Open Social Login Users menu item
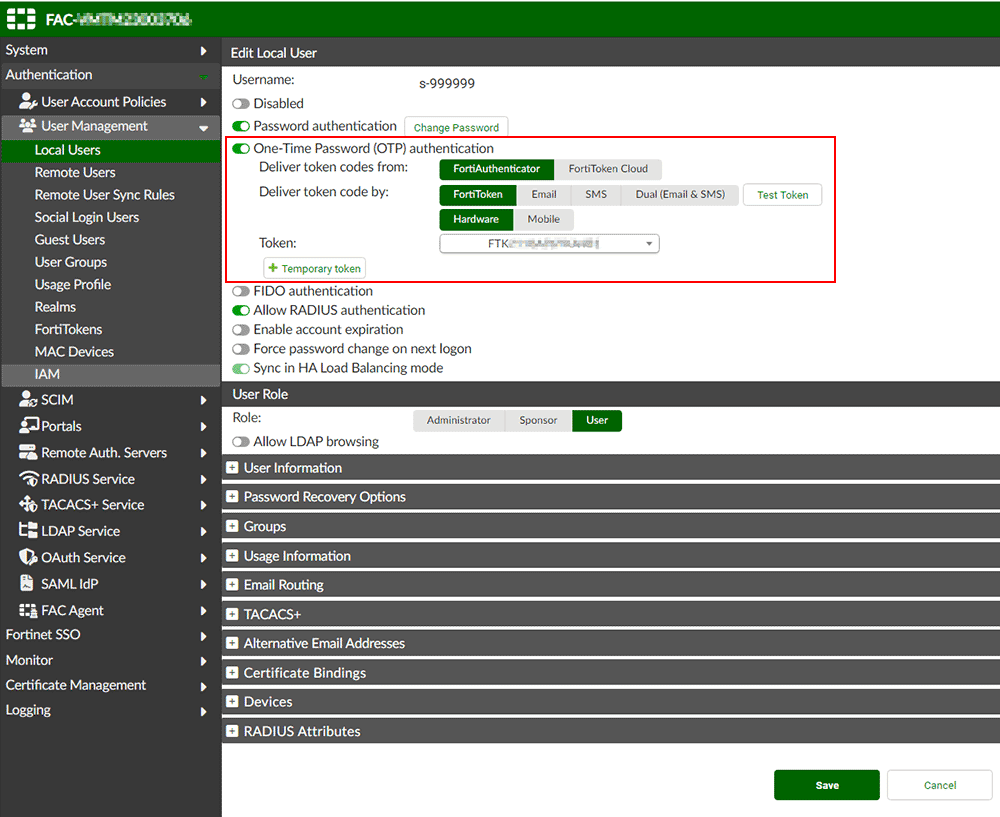The image size is (1000, 817). pyautogui.click(x=111, y=217)
